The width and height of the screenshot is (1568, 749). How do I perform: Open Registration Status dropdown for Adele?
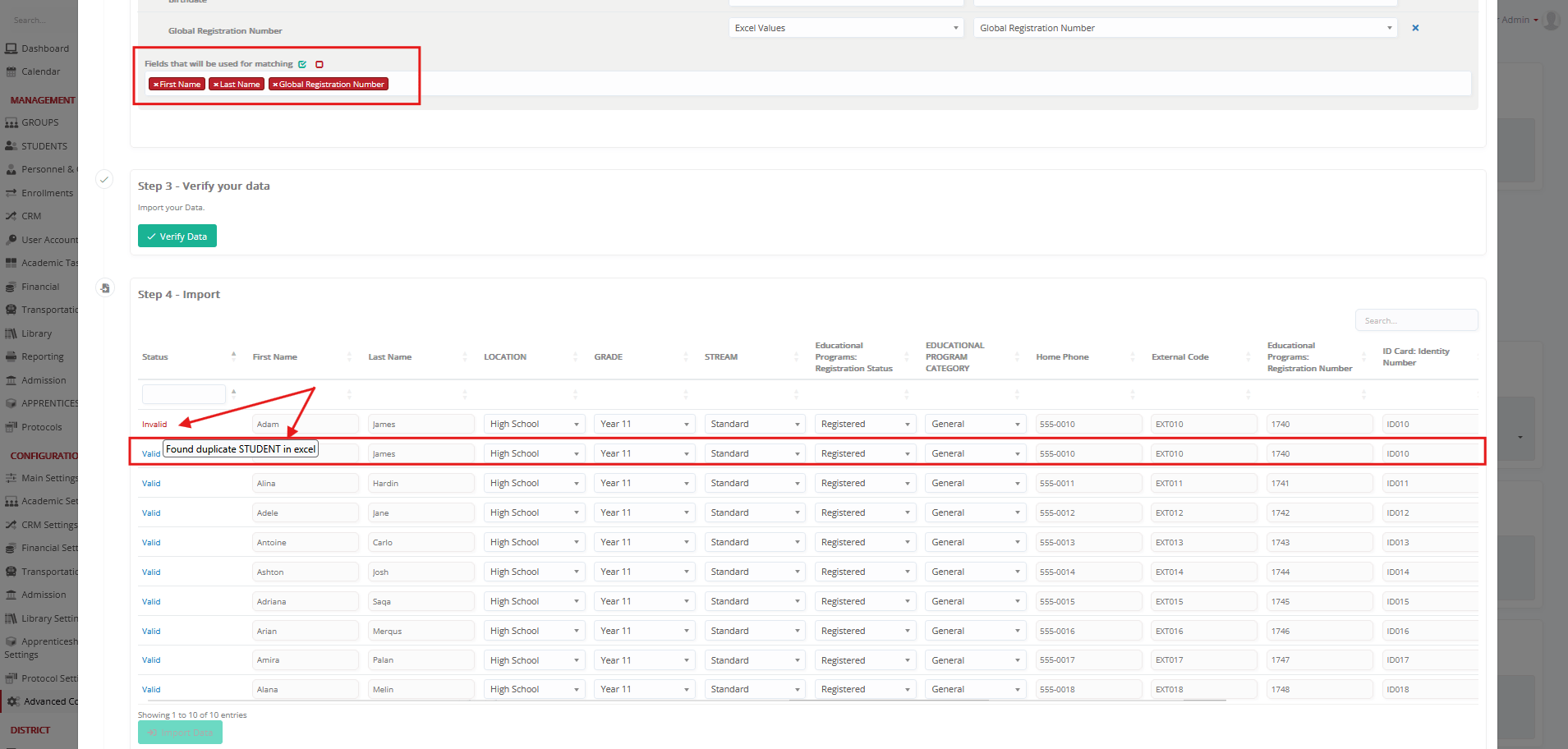pos(865,513)
